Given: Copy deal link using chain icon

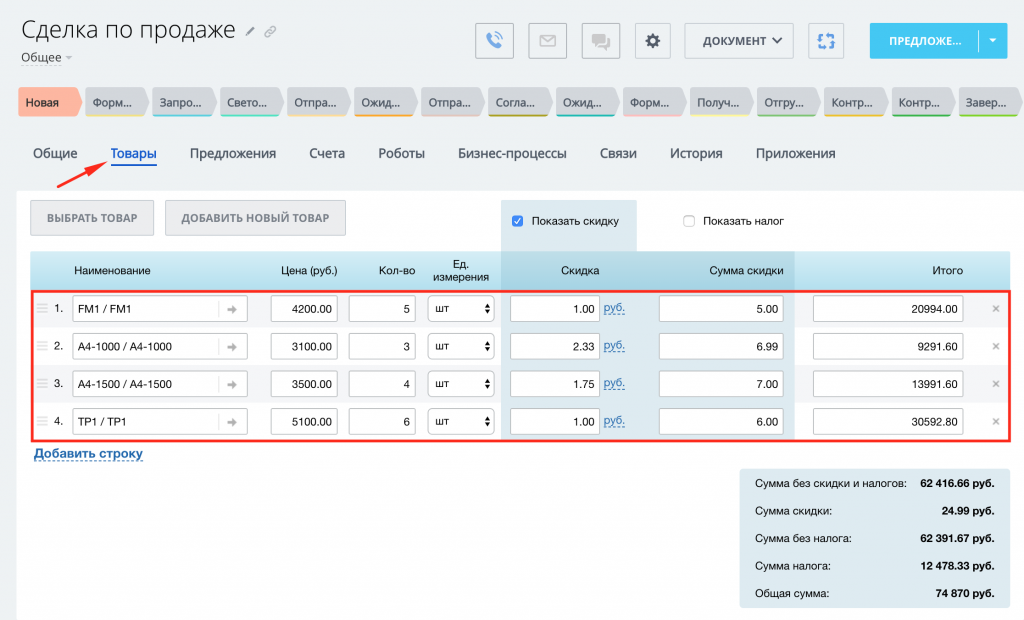Looking at the screenshot, I should tap(270, 31).
